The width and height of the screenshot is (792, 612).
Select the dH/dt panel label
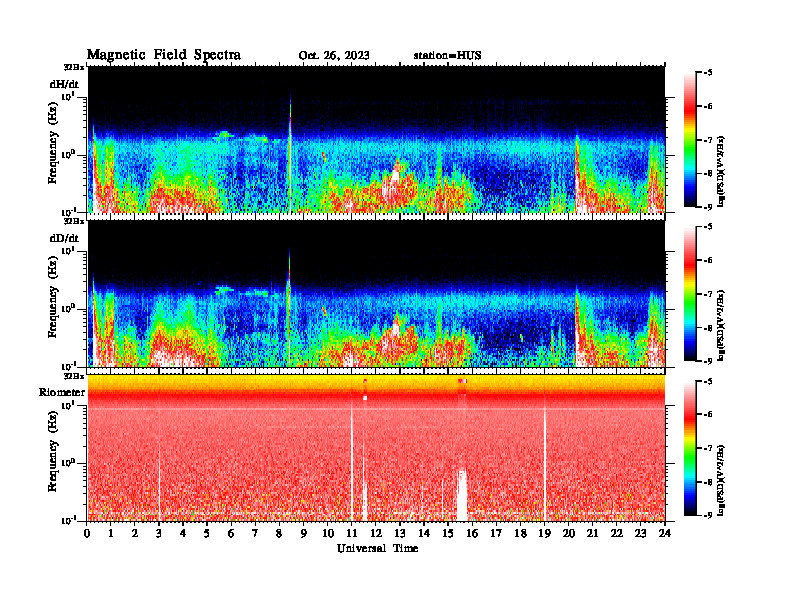[64, 84]
